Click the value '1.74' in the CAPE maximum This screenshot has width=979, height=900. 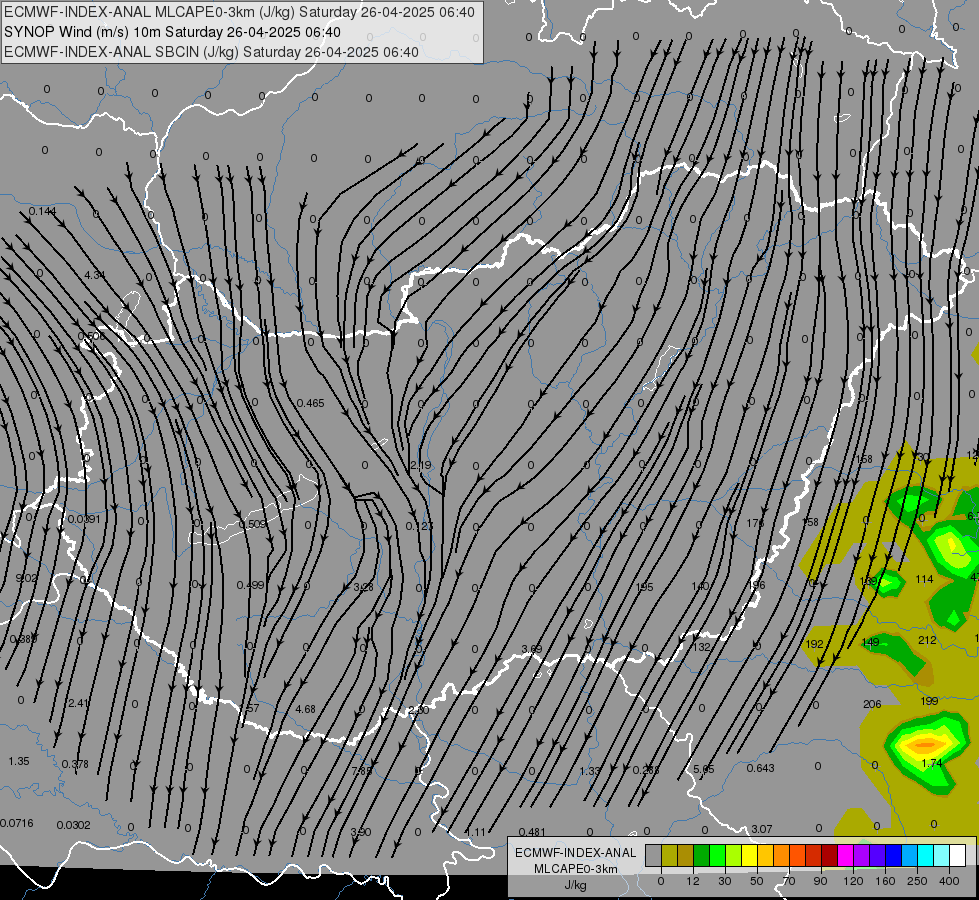[x=932, y=763]
